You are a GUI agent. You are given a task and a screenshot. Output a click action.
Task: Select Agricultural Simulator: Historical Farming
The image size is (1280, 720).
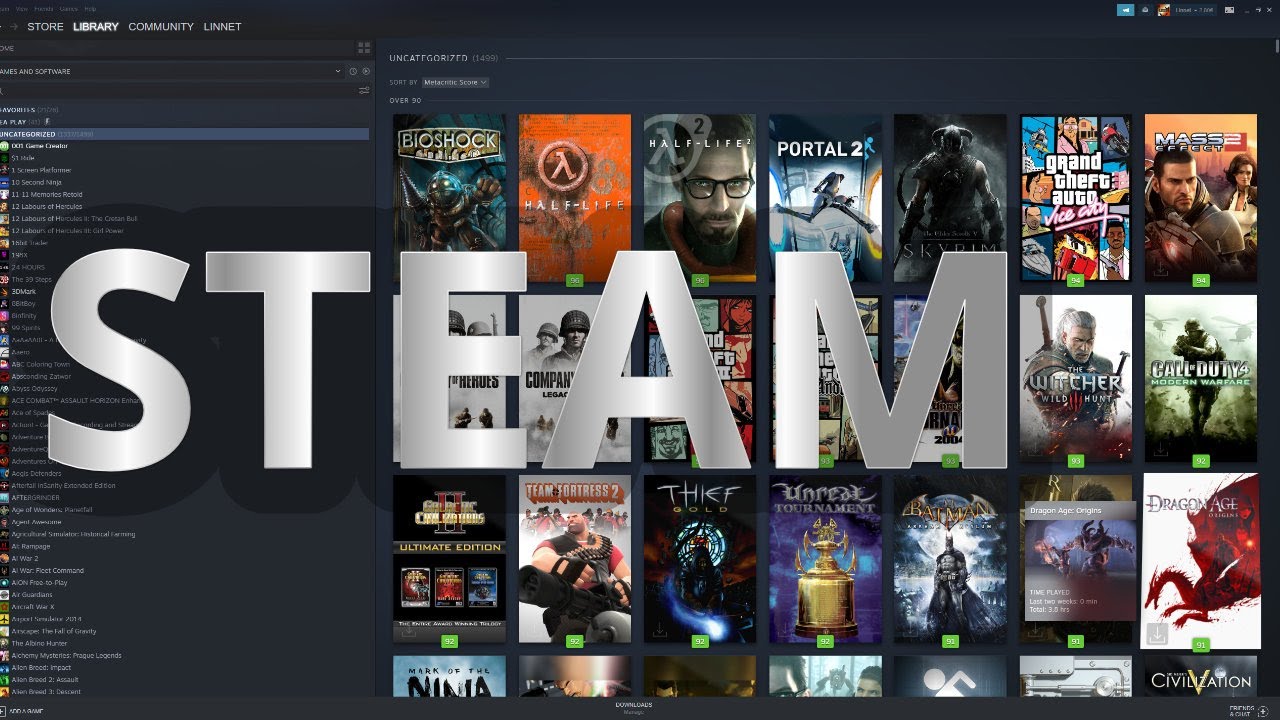(73, 534)
